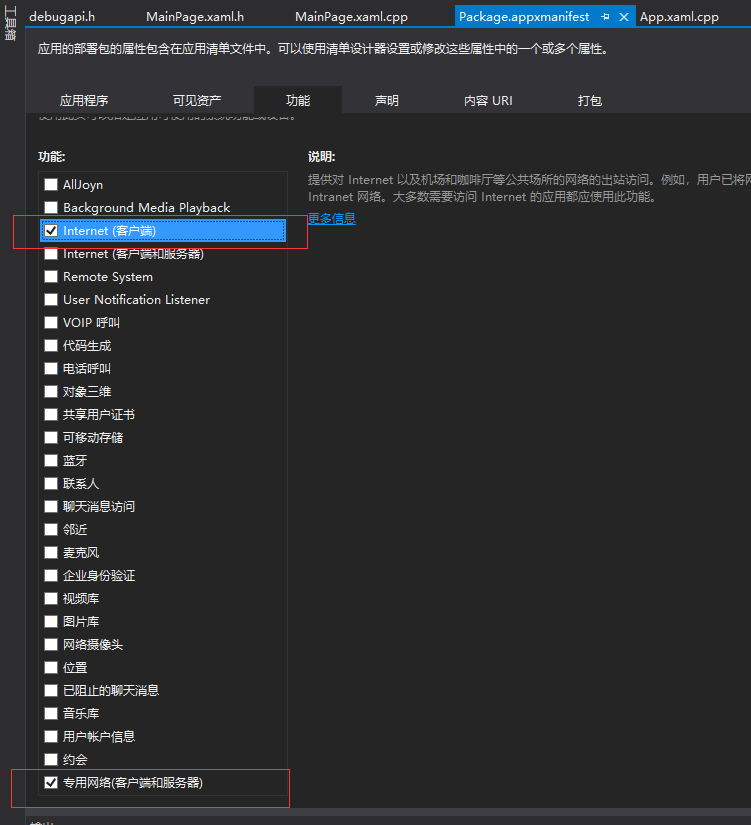Screen dimensions: 751x825
Task: Select the 内容 URI tab
Action: pyautogui.click(x=488, y=101)
